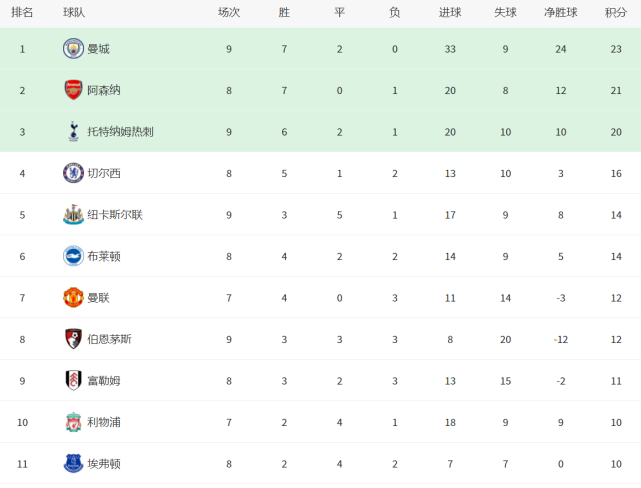Click the Chelsea club crest
Image resolution: width=641 pixels, height=488 pixels.
pyautogui.click(x=73, y=173)
